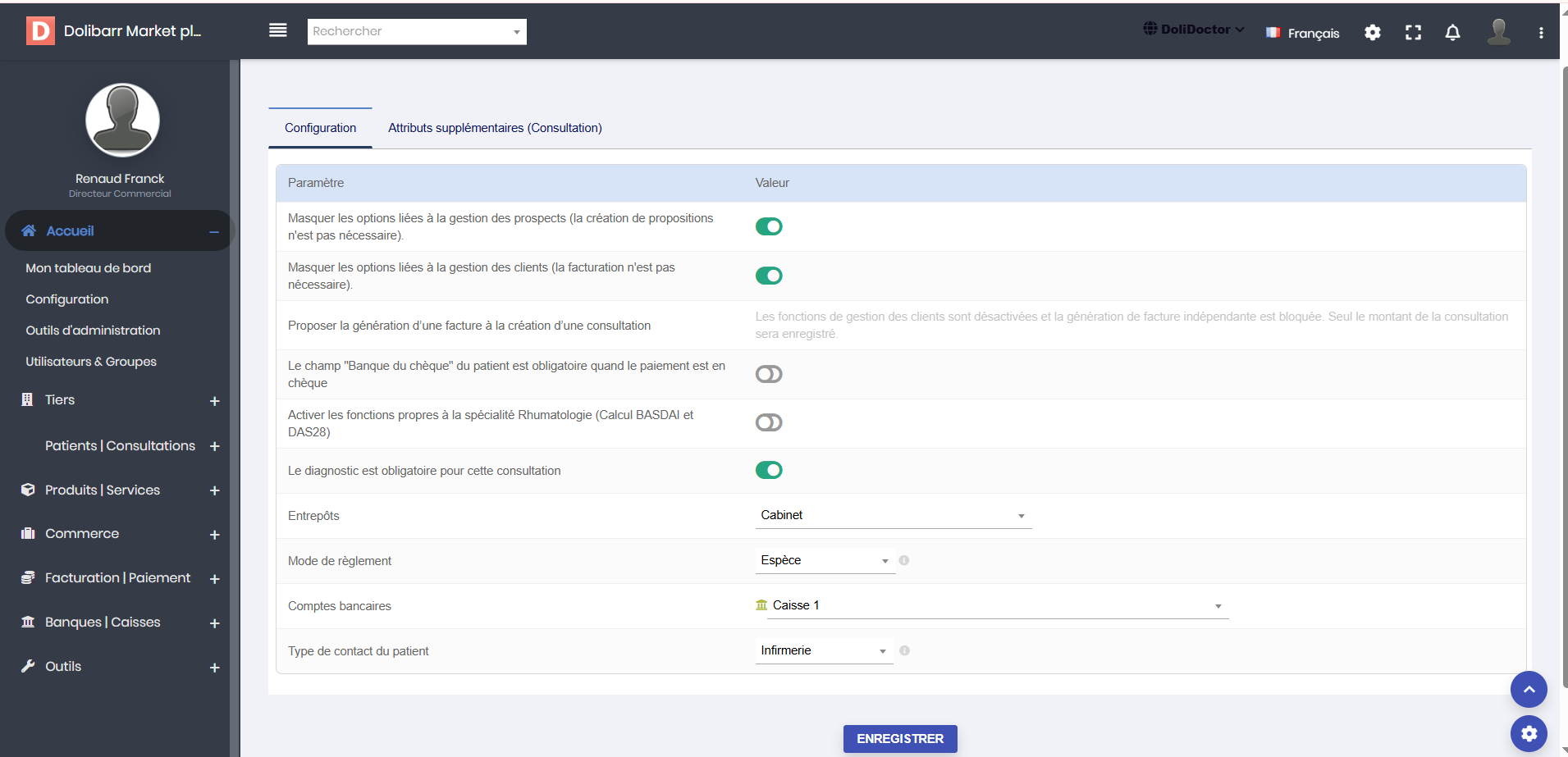The width and height of the screenshot is (1568, 757).
Task: Click the hamburger menu icon in header
Action: [278, 30]
